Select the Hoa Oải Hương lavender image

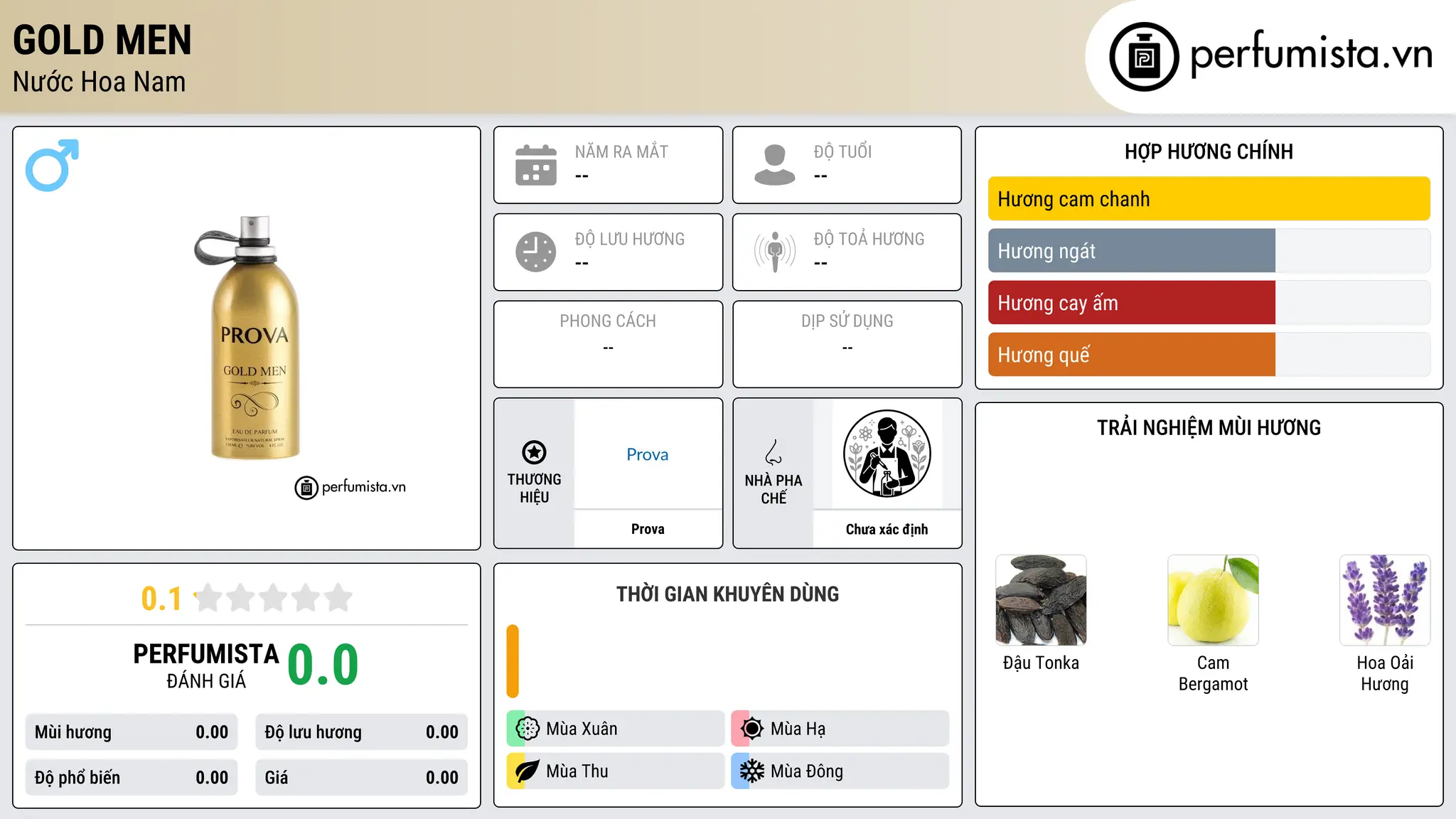click(x=1385, y=600)
